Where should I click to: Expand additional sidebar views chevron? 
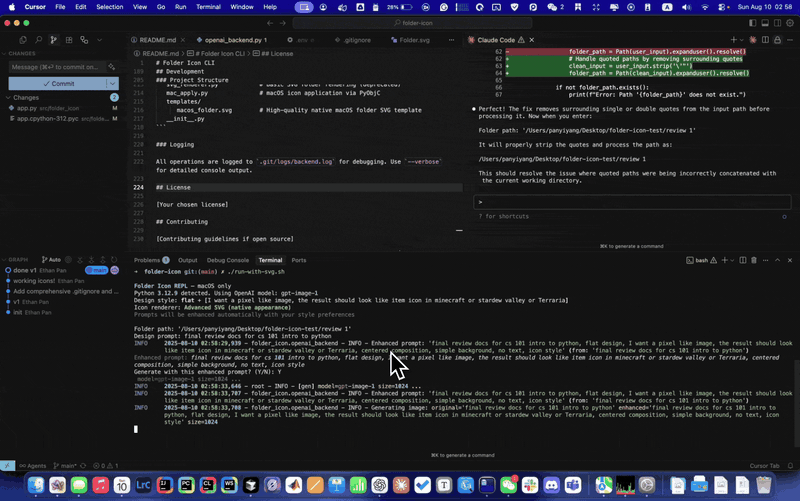tap(99, 40)
